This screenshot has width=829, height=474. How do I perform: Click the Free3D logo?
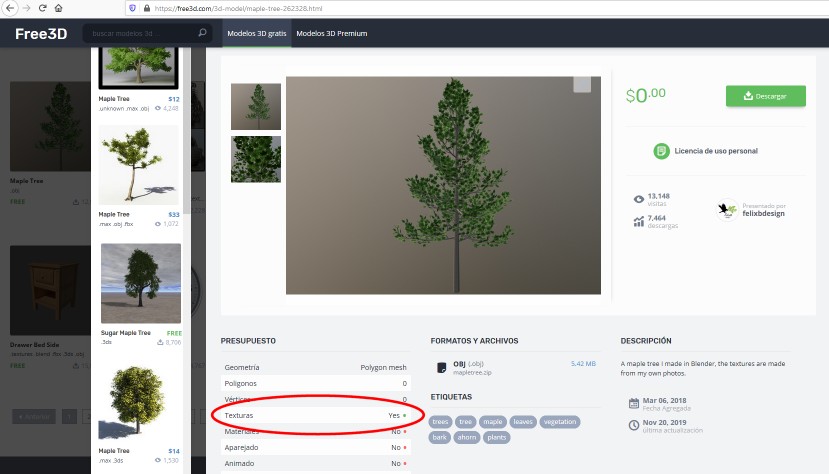coord(40,34)
